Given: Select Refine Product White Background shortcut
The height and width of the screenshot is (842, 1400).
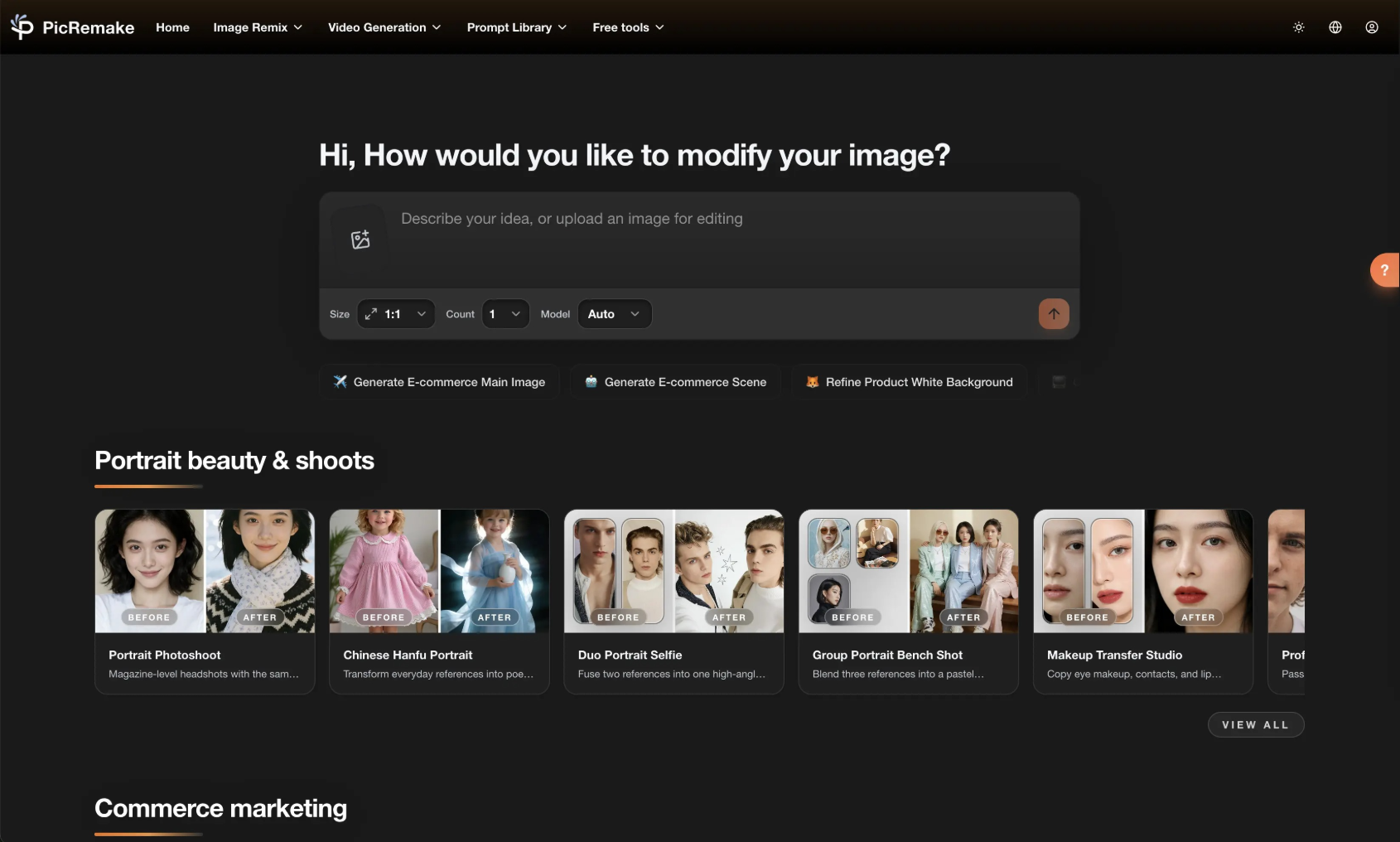Looking at the screenshot, I should [x=909, y=382].
